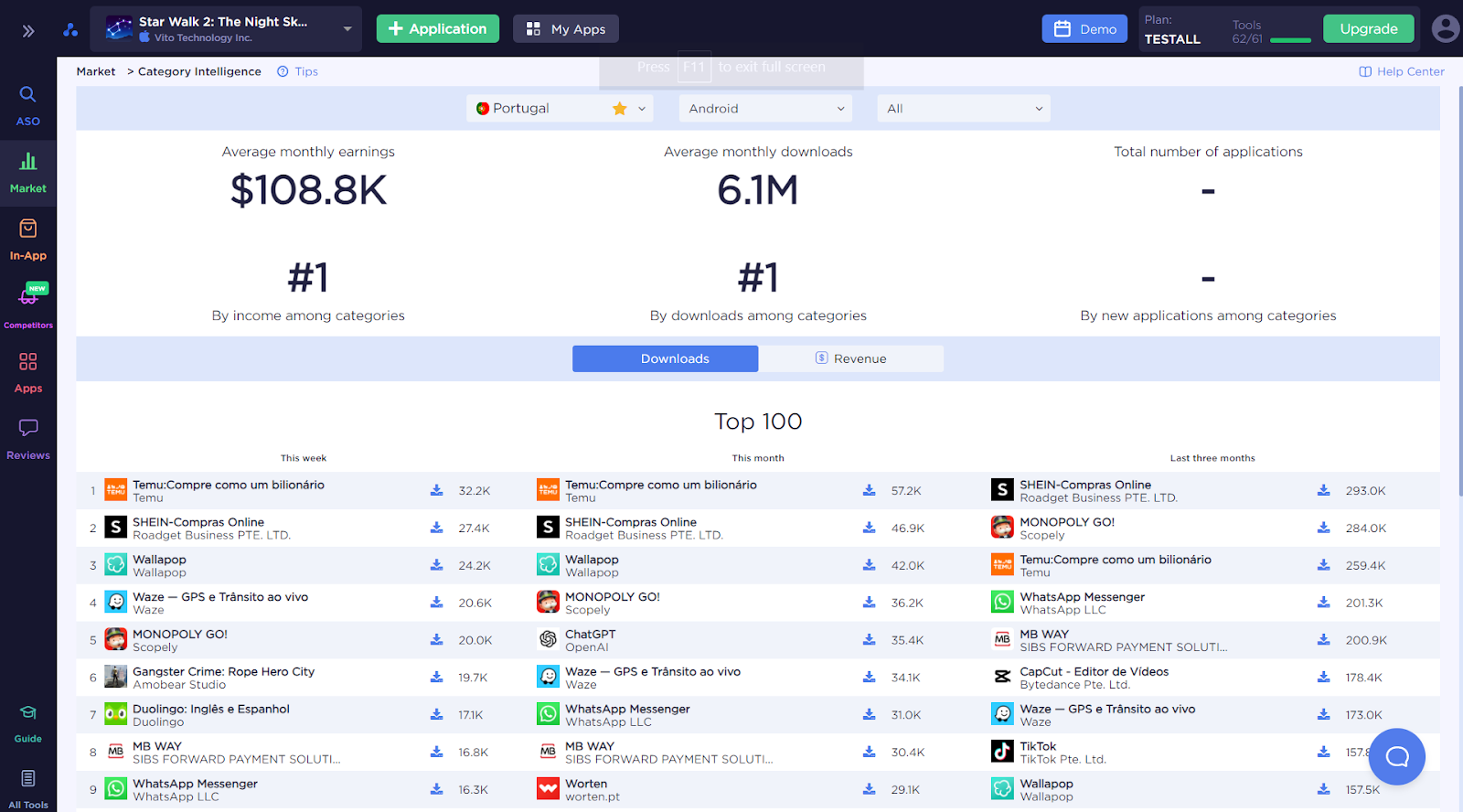Open WhatsApp Messenger in Last three months
The height and width of the screenshot is (812, 1463).
1083,597
